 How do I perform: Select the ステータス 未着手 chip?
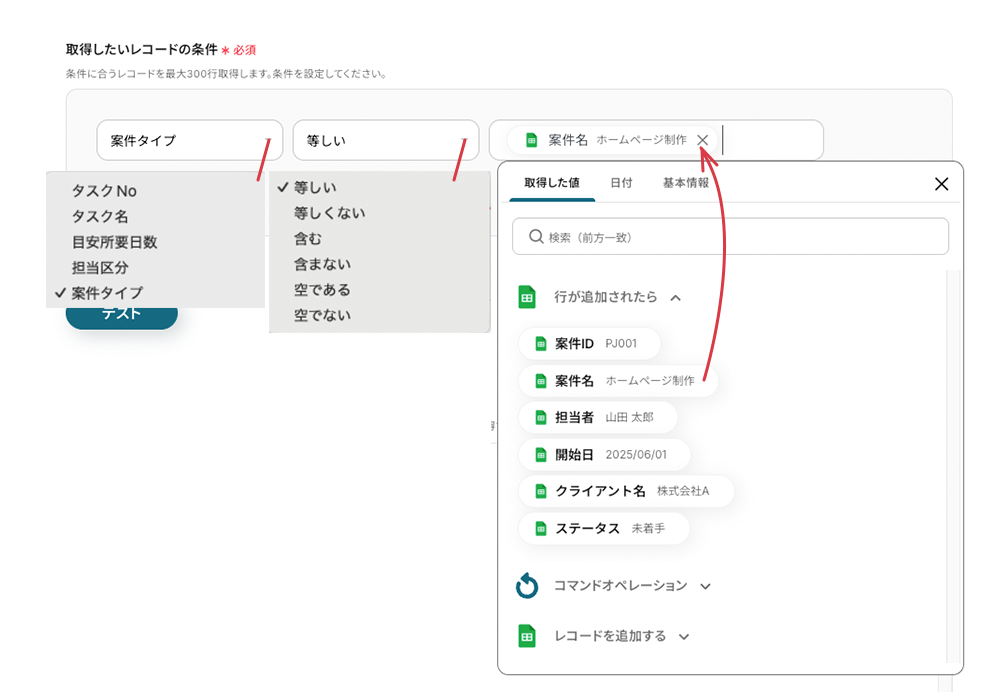[x=603, y=528]
